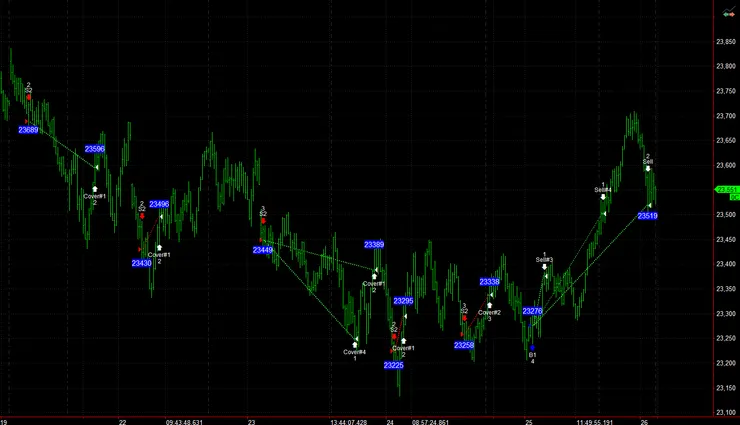This screenshot has height=425, width=740.
Task: Select the 23496 price tag
Action: [x=159, y=204]
